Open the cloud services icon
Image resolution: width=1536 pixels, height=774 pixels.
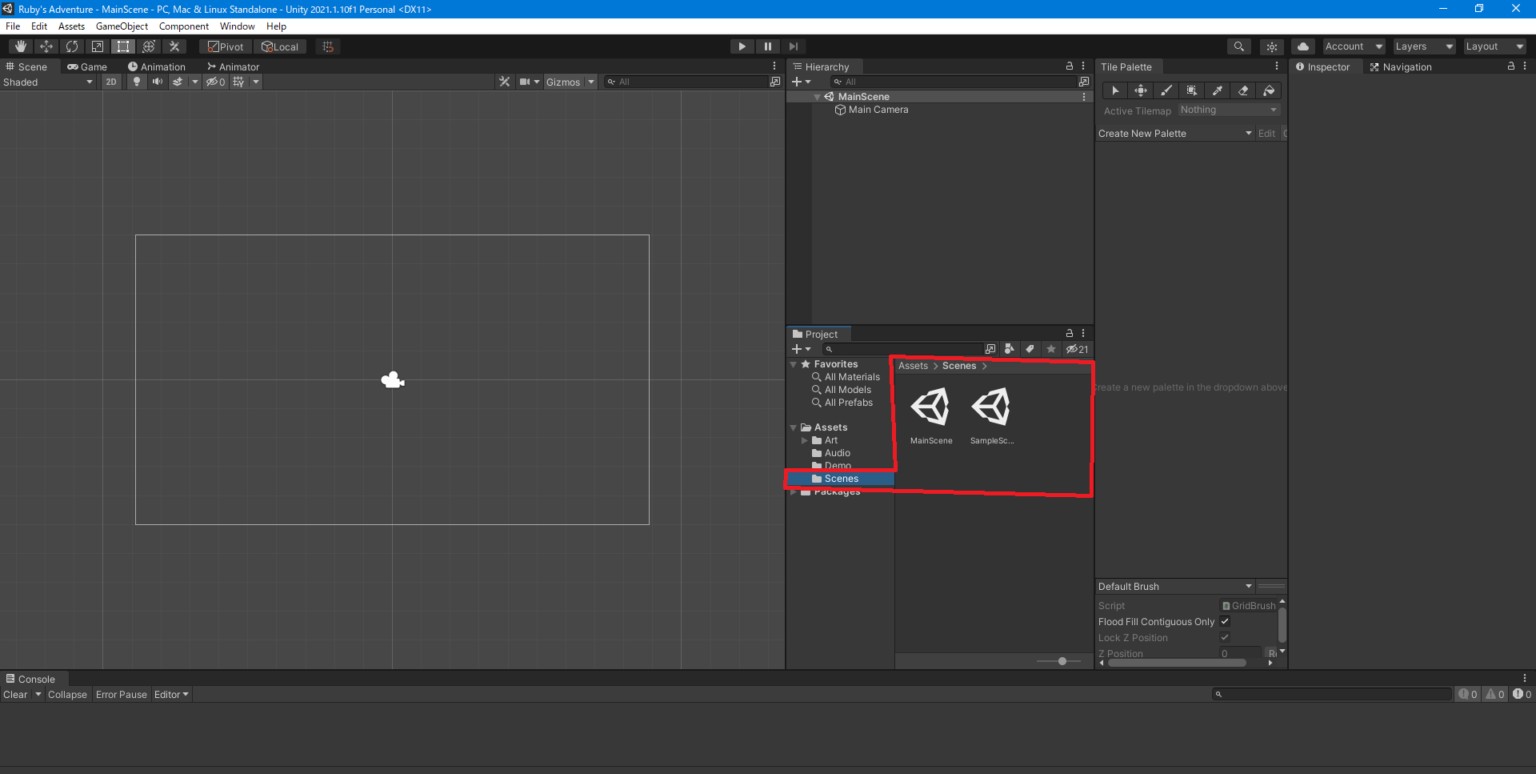(1302, 47)
